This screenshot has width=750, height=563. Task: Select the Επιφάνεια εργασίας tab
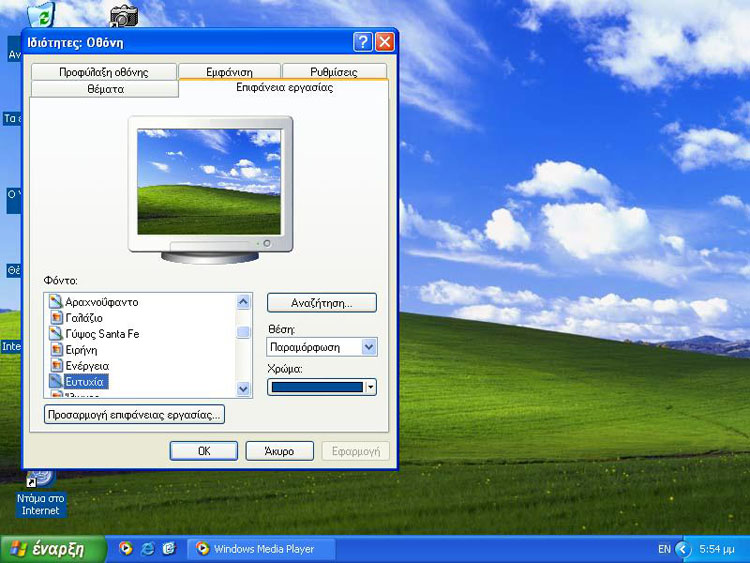284,87
